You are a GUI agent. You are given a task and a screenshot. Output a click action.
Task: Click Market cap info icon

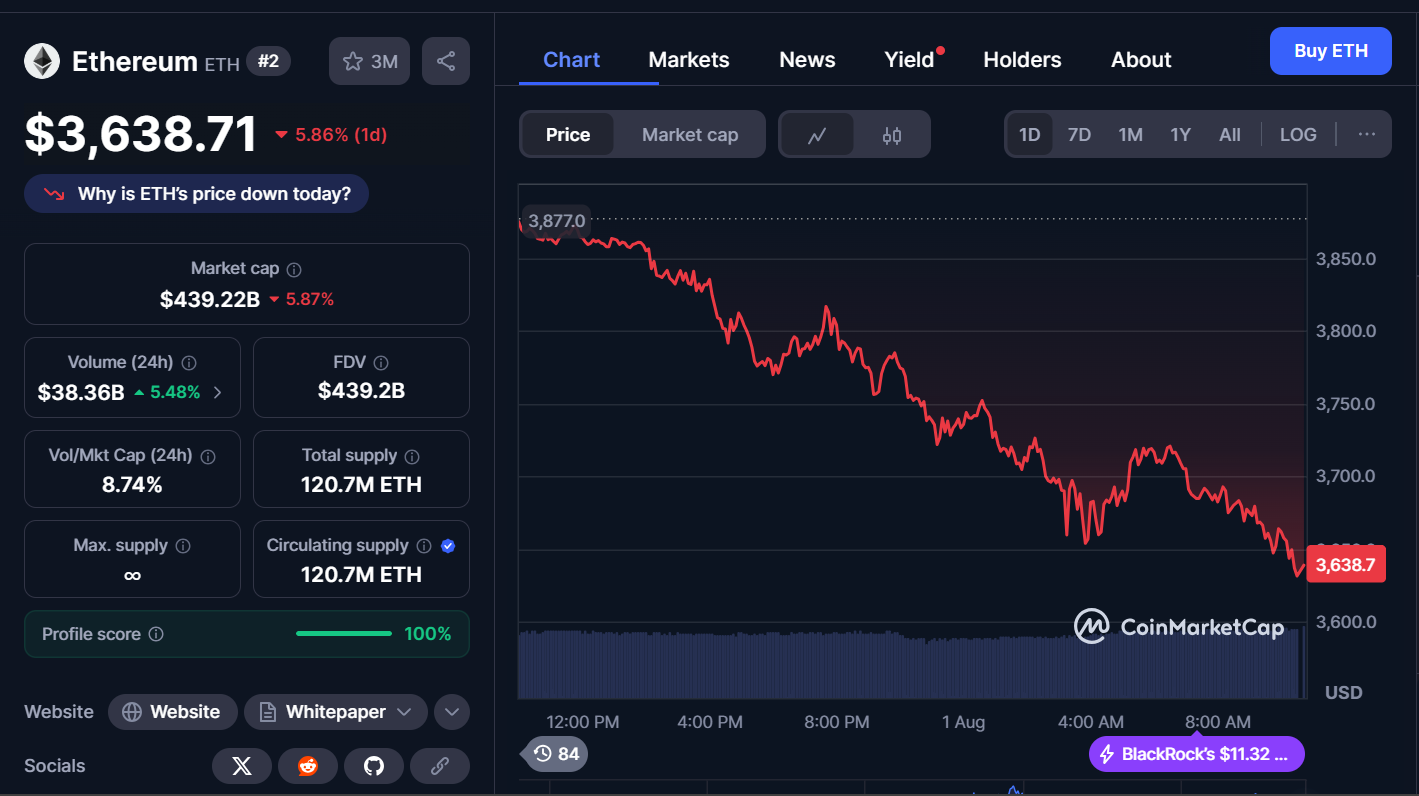point(294,269)
